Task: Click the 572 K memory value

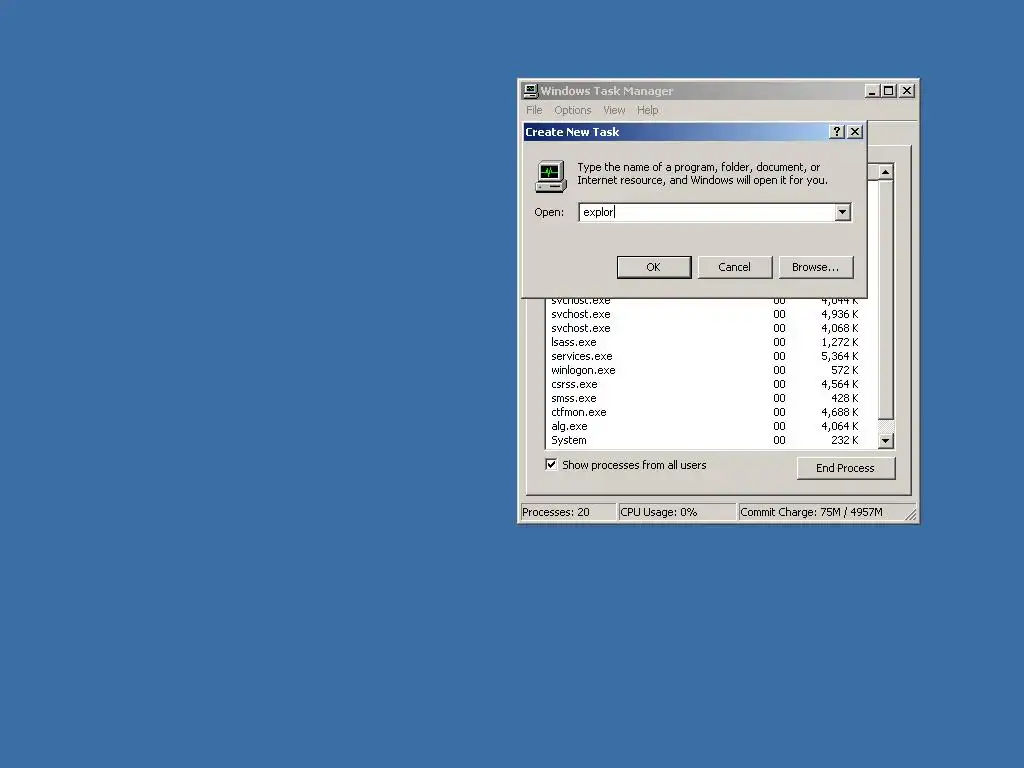Action: pyautogui.click(x=845, y=370)
